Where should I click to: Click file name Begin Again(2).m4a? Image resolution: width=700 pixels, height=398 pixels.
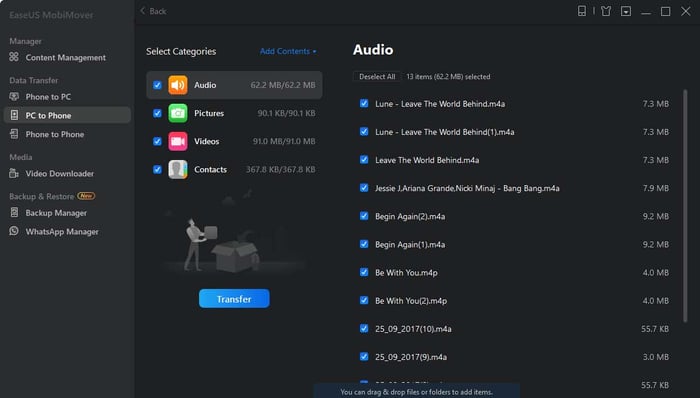tap(410, 216)
